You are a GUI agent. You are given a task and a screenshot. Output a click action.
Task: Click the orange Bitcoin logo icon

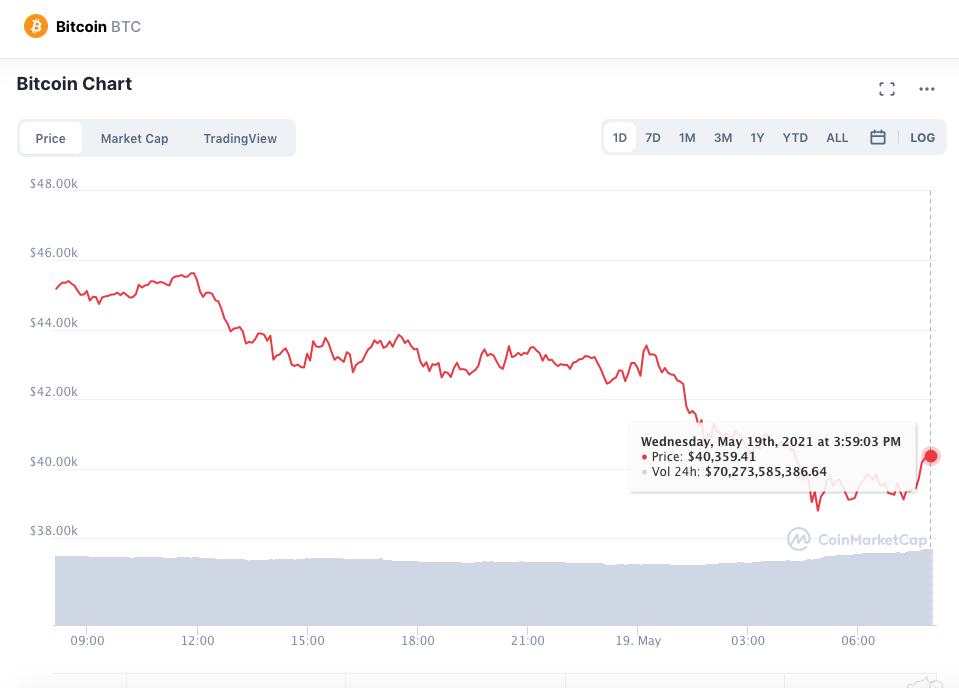pos(35,26)
